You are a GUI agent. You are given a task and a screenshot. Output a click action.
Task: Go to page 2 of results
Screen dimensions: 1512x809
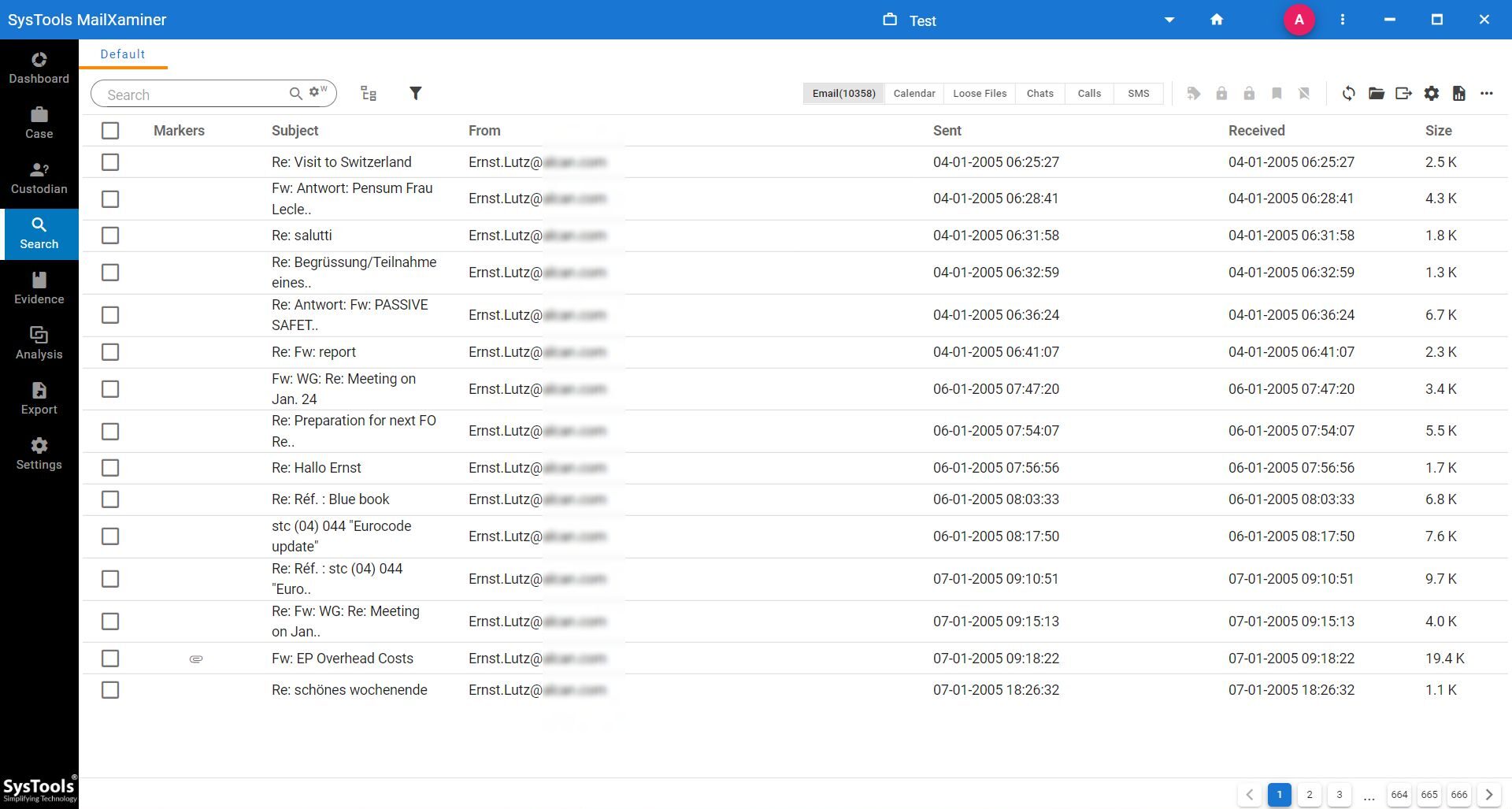pos(1310,795)
